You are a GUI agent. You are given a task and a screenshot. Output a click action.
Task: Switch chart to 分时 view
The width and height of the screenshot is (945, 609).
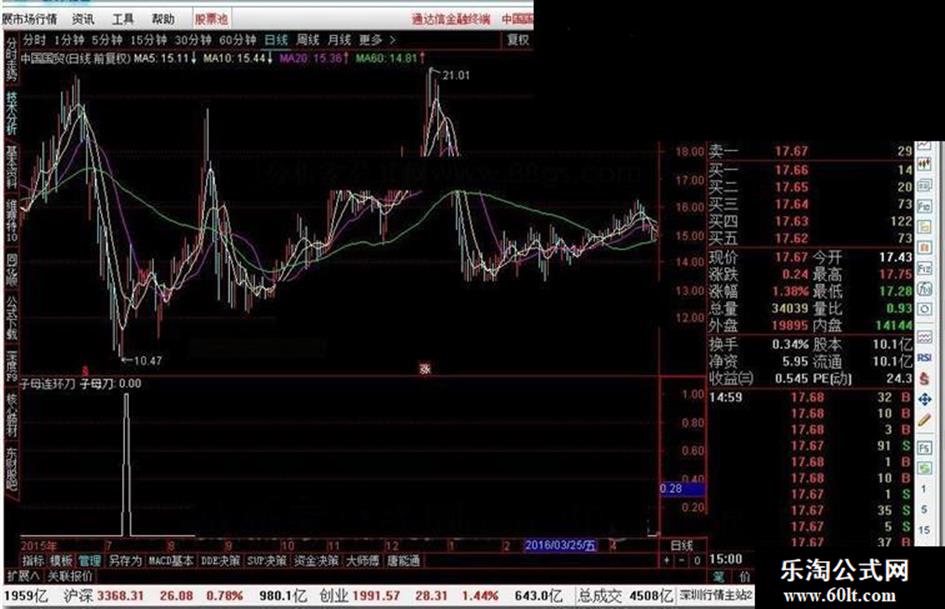click(x=34, y=40)
